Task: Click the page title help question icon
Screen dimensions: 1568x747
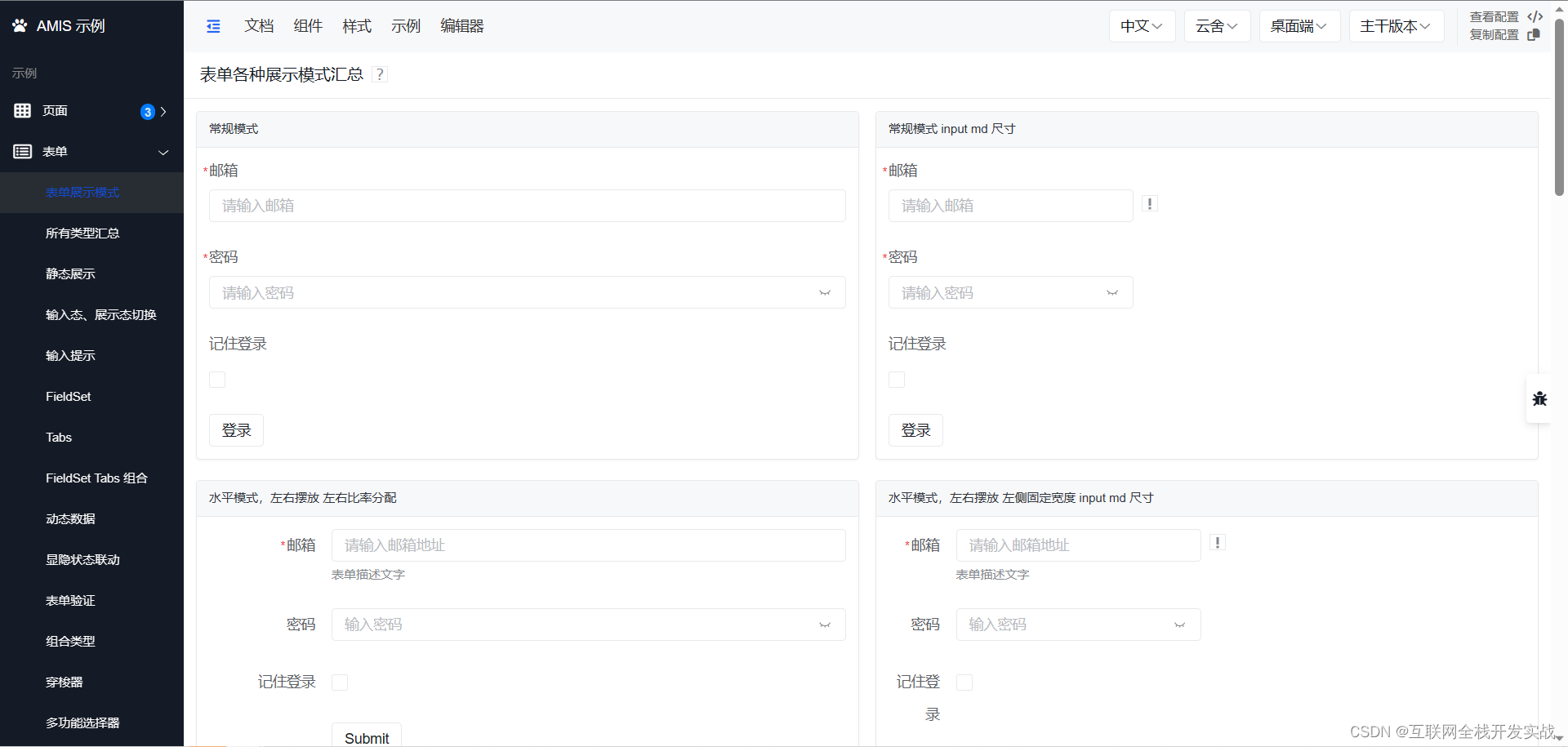Action: point(380,74)
